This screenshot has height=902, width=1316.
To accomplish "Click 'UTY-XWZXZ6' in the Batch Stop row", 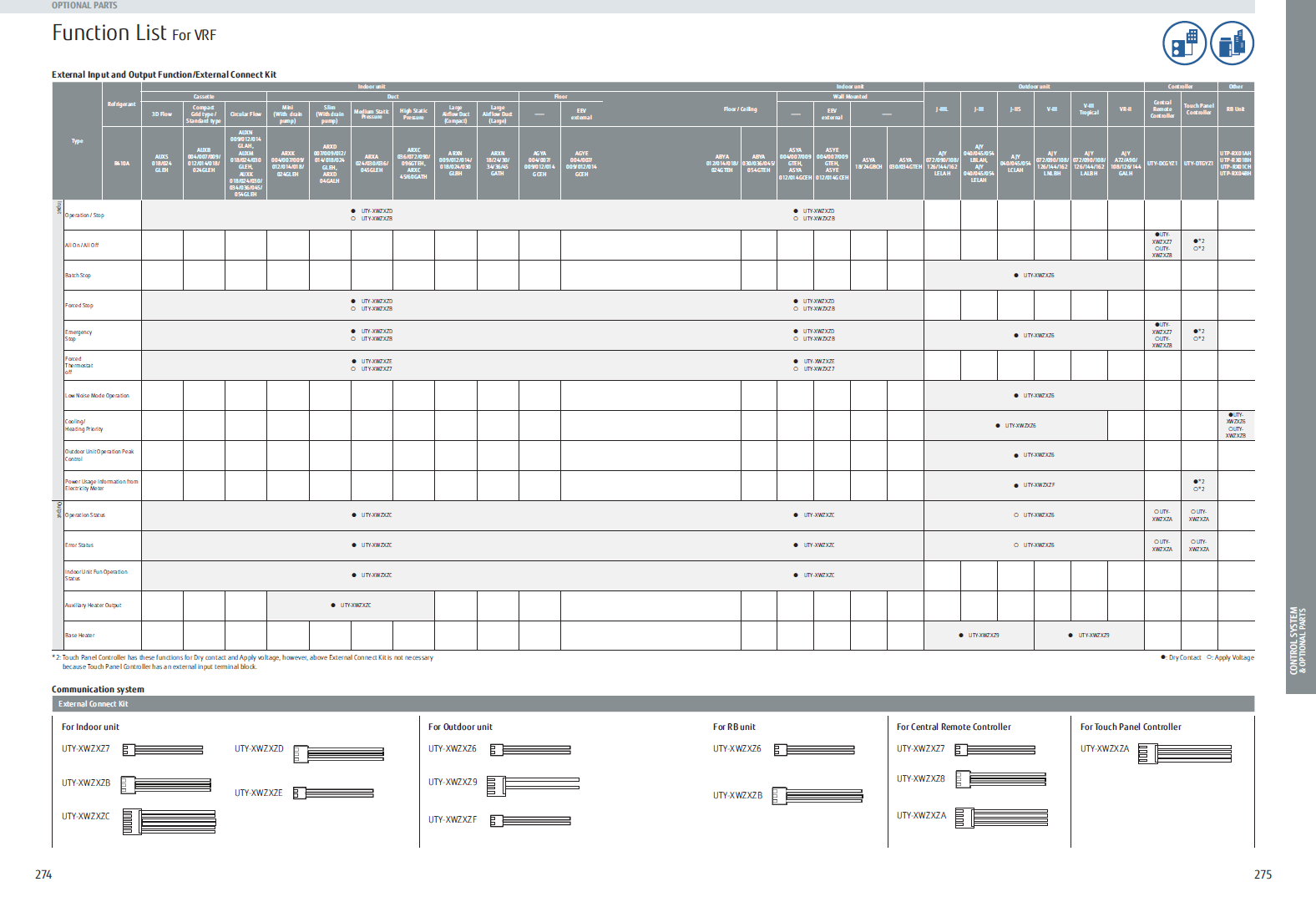I will coord(1039,276).
